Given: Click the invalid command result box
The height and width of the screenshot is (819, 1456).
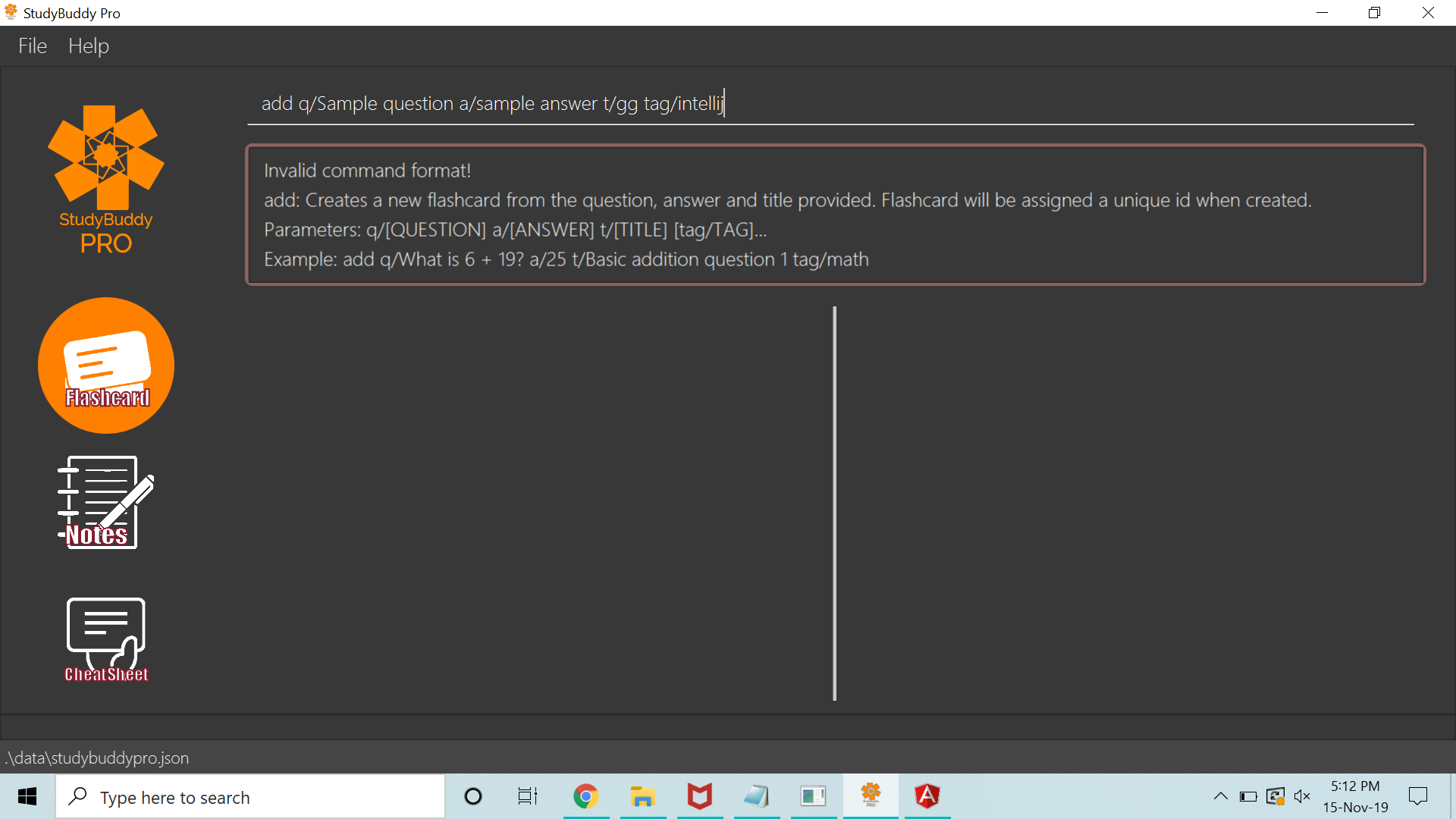Looking at the screenshot, I should pos(835,215).
